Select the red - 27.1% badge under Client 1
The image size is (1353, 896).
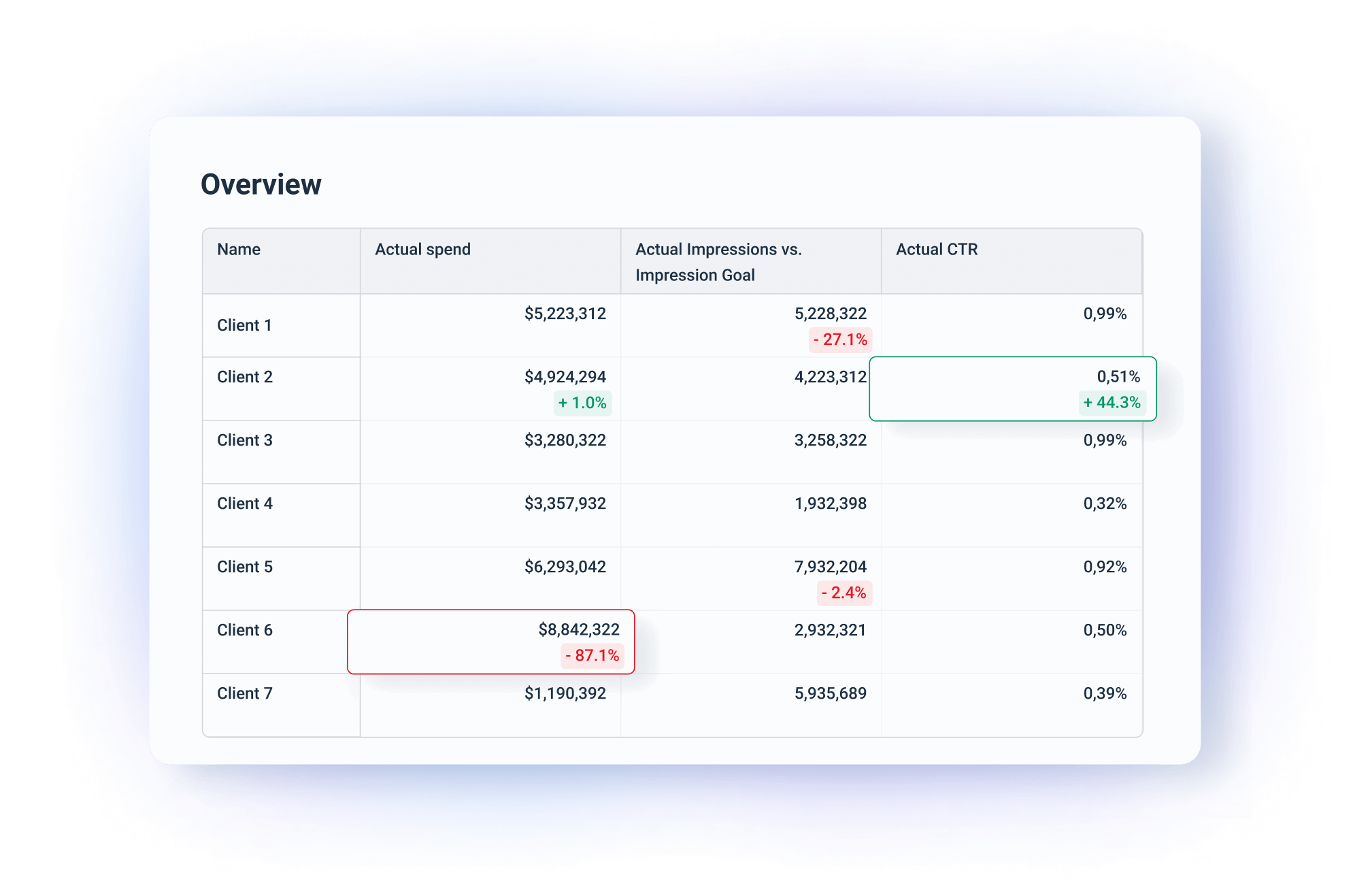[x=840, y=339]
